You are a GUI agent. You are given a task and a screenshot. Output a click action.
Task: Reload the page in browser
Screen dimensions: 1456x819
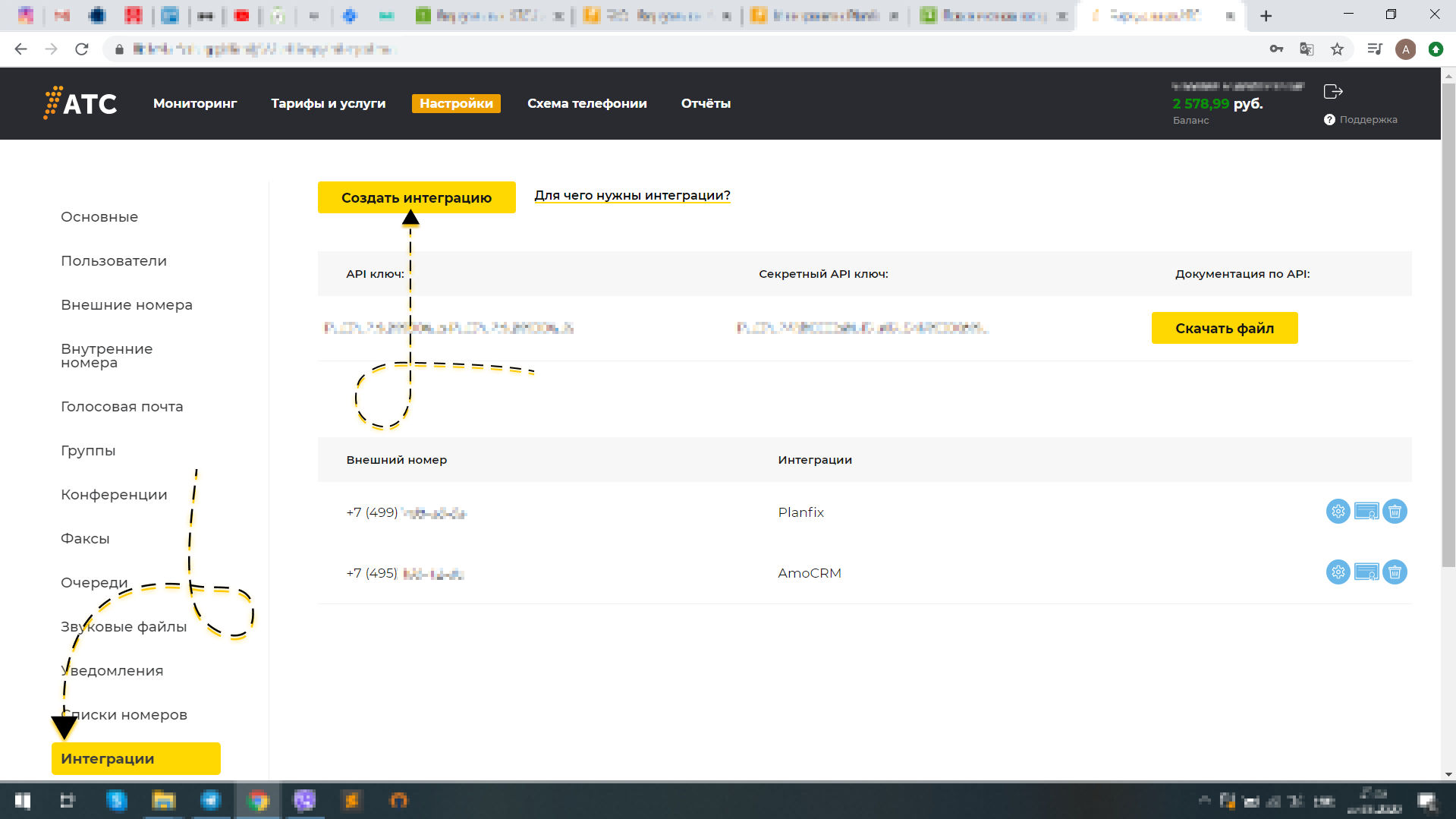tap(82, 49)
